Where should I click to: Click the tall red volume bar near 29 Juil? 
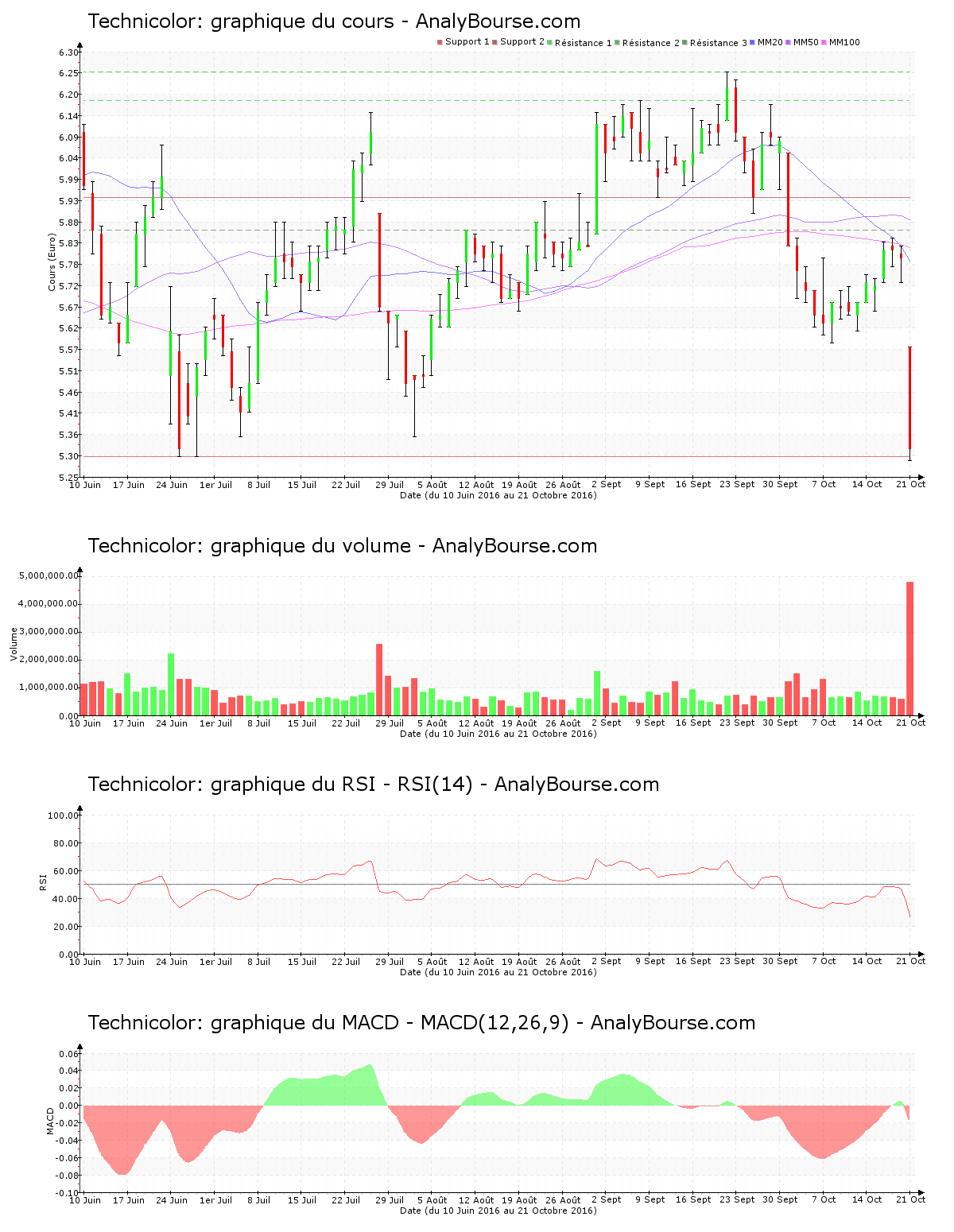pos(379,680)
